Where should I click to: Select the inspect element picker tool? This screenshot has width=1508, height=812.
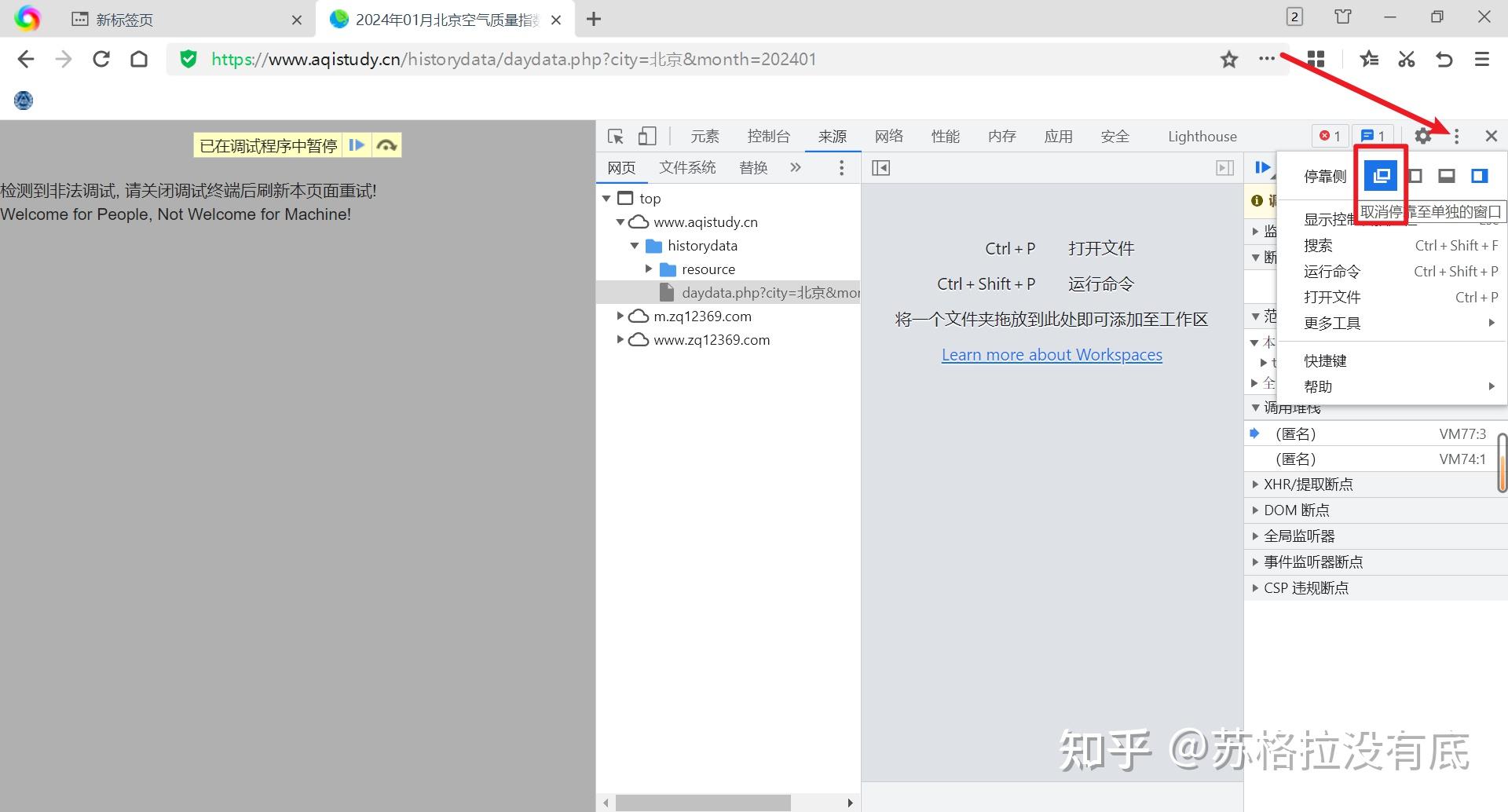tap(615, 136)
